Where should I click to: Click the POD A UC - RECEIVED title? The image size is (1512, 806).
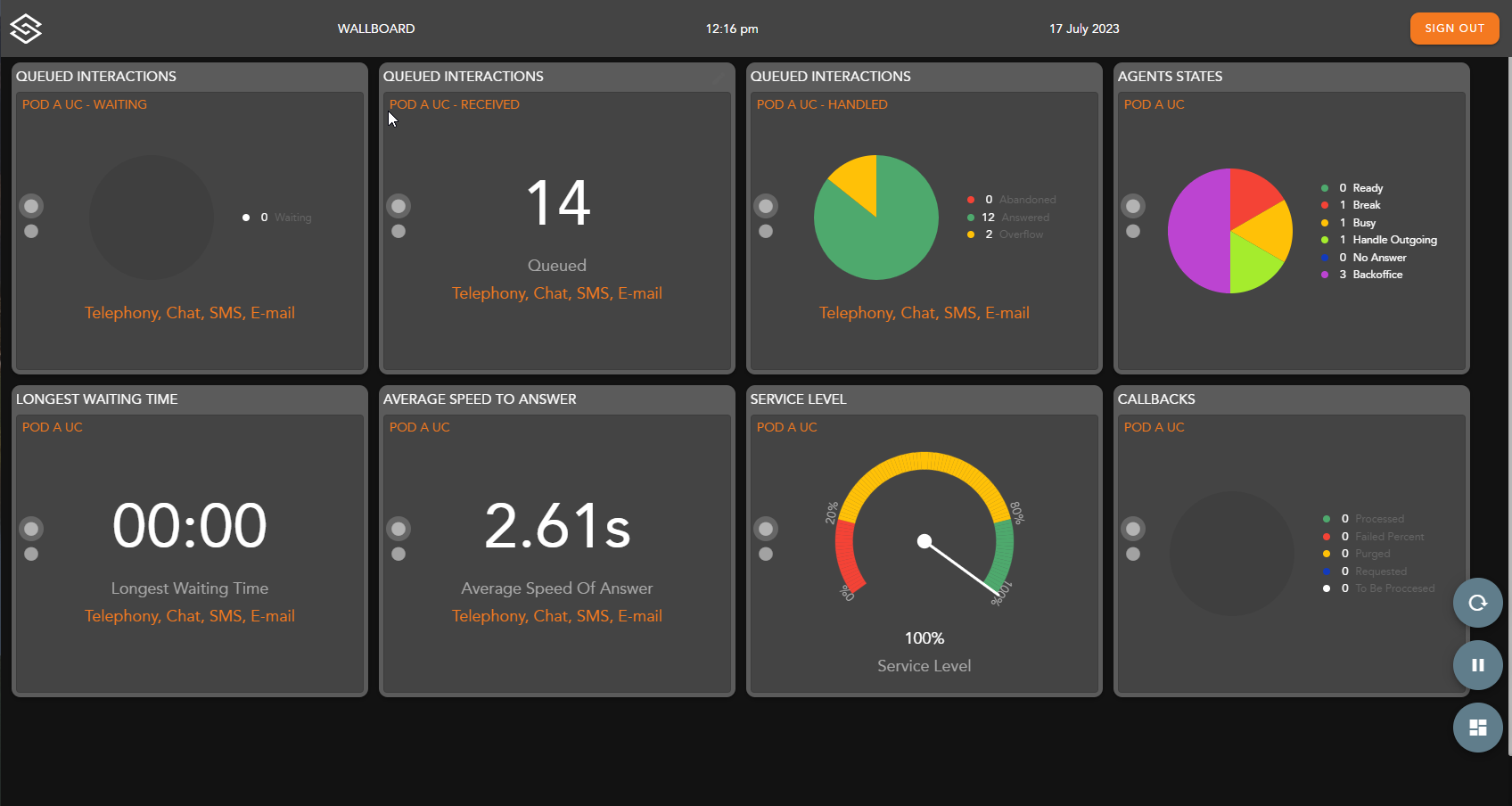pyautogui.click(x=455, y=104)
